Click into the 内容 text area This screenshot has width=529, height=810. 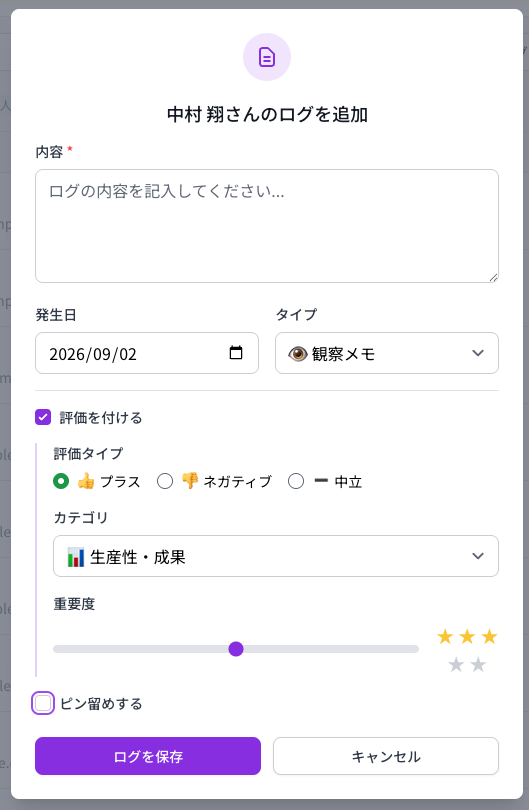[x=267, y=226]
